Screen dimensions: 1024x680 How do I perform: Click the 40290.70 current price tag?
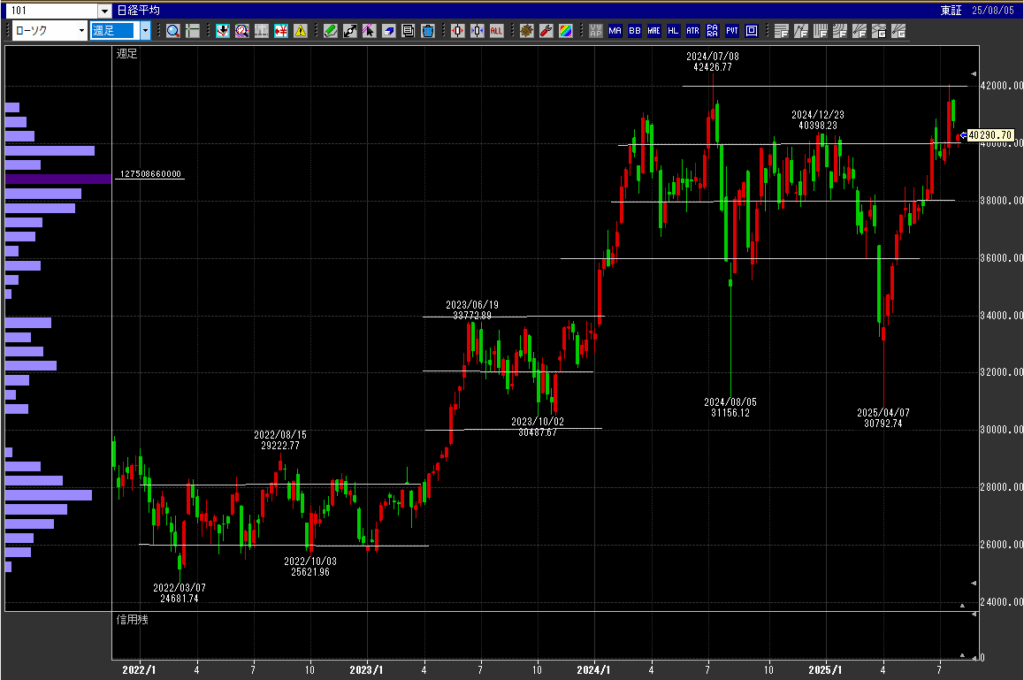click(x=989, y=135)
